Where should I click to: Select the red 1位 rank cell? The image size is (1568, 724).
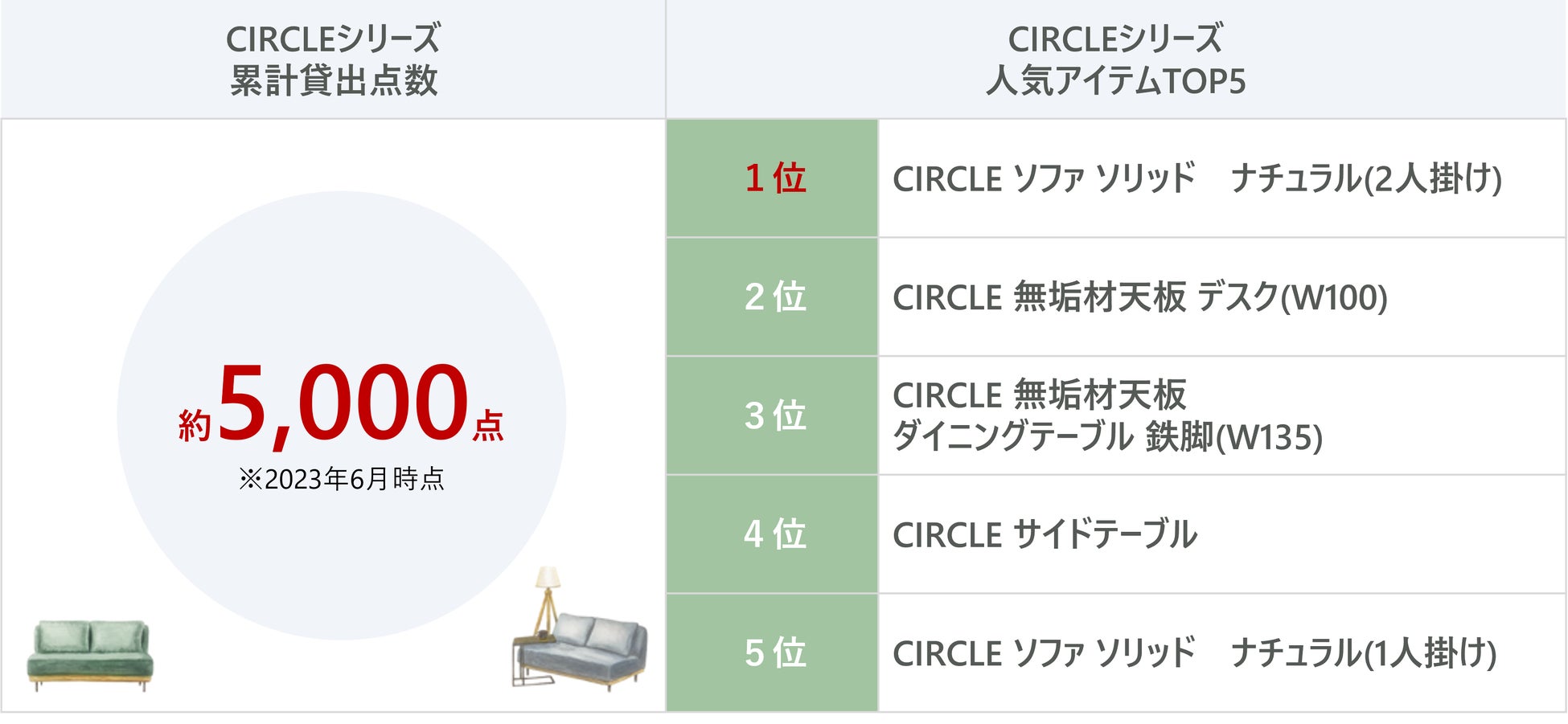pyautogui.click(x=772, y=178)
